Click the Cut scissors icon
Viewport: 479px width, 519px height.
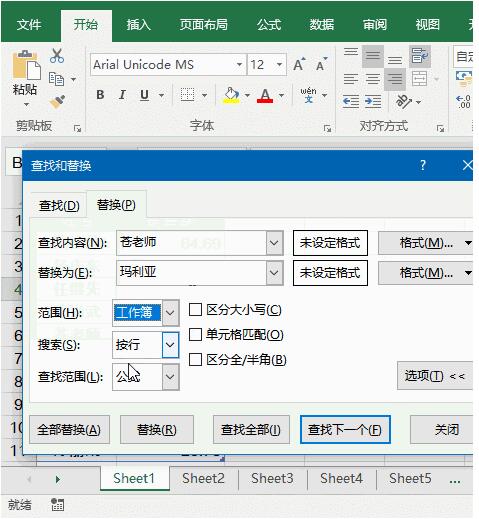click(57, 56)
